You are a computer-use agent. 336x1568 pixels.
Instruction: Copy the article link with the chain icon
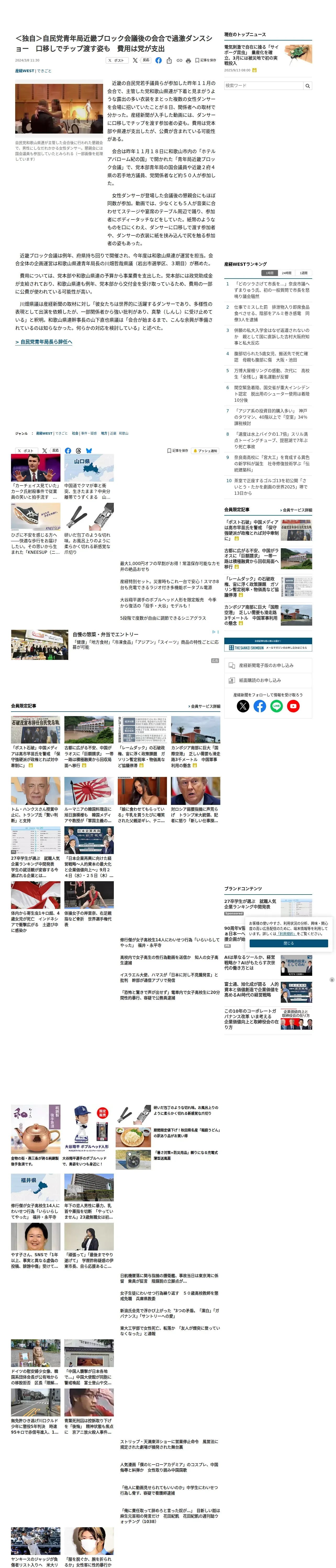tap(179, 60)
